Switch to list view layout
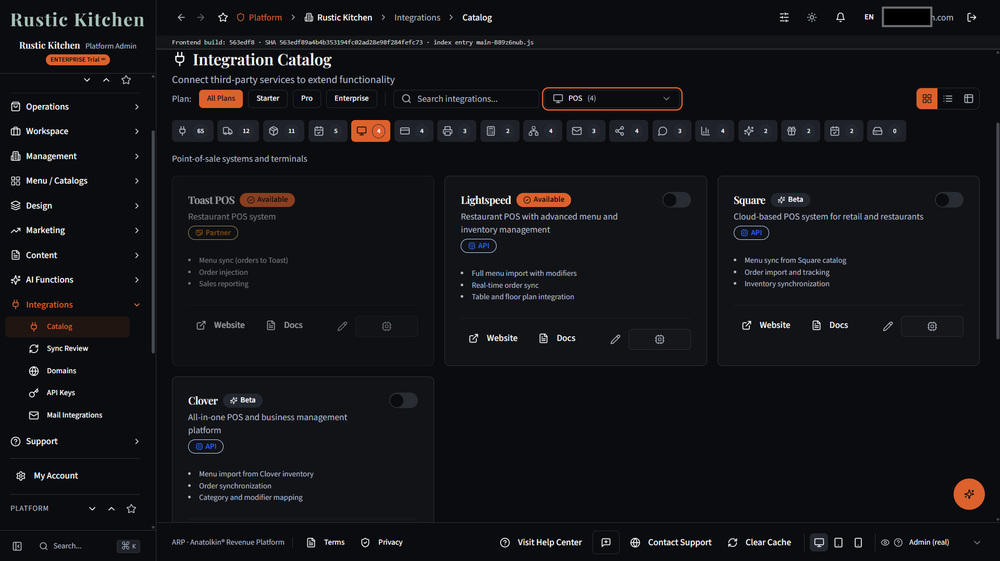The height and width of the screenshot is (561, 1000). click(948, 99)
